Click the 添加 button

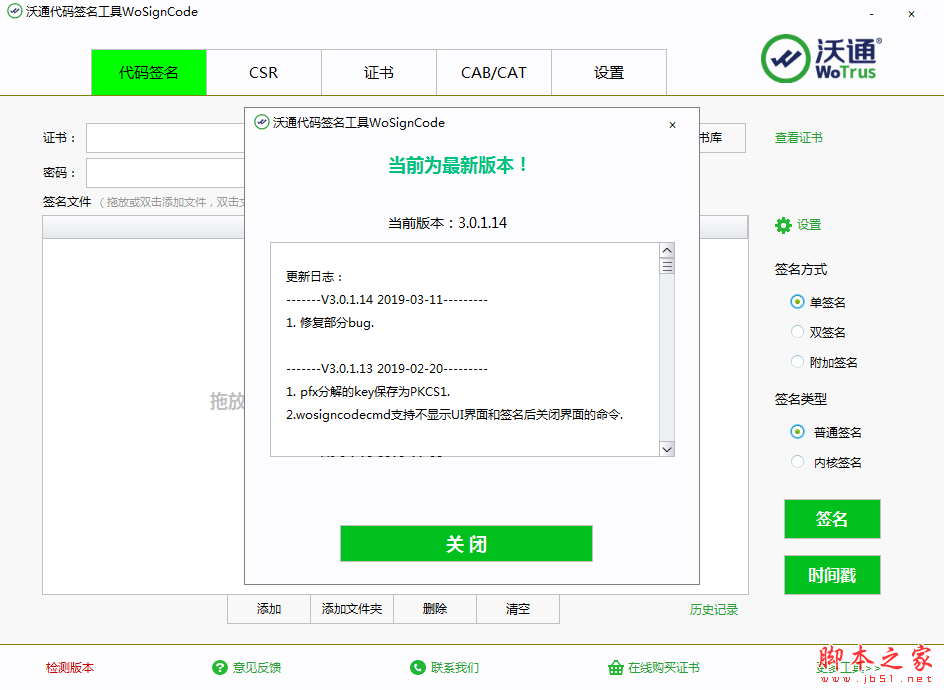269,609
